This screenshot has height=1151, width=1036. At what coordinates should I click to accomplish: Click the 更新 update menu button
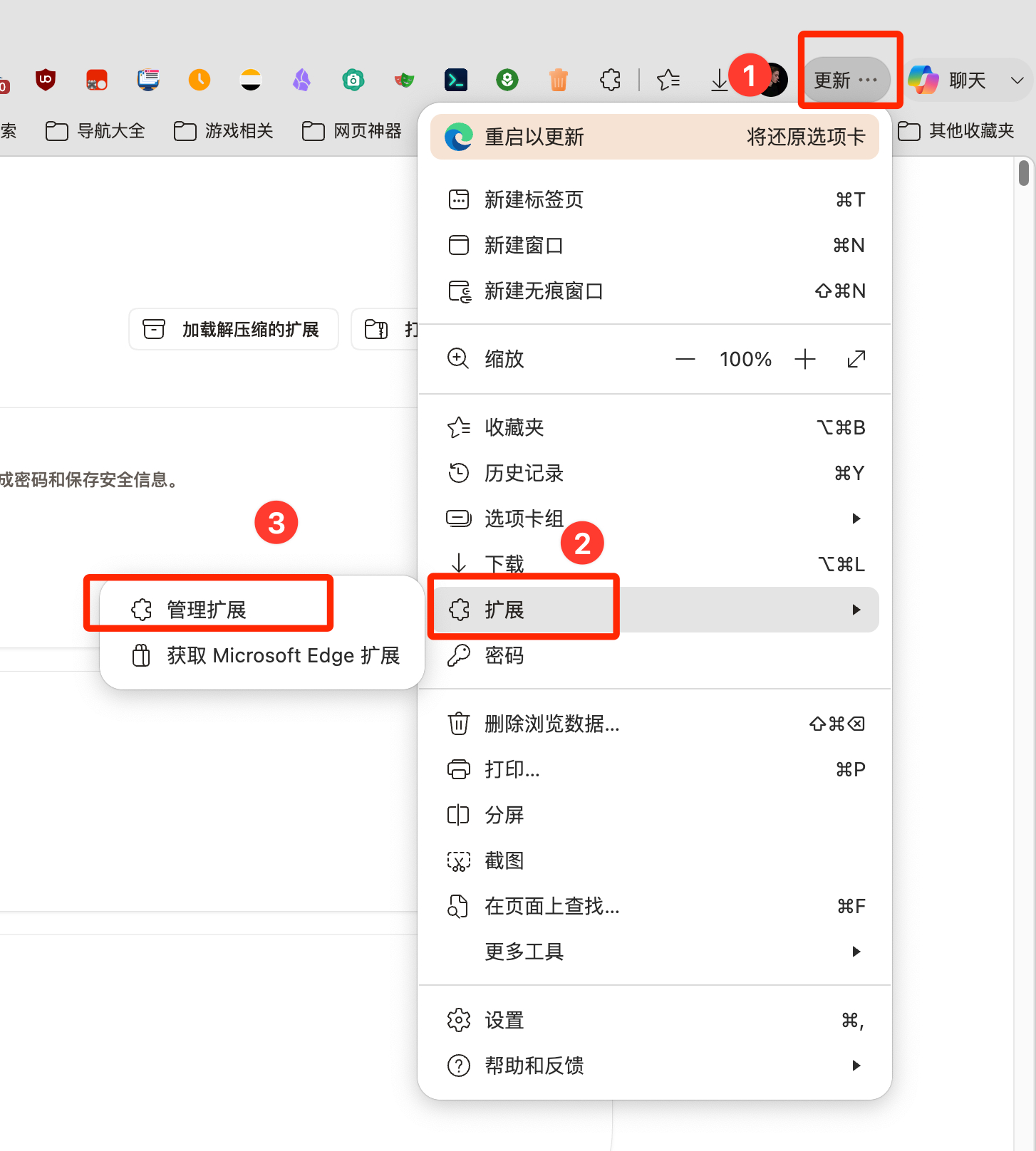[846, 80]
